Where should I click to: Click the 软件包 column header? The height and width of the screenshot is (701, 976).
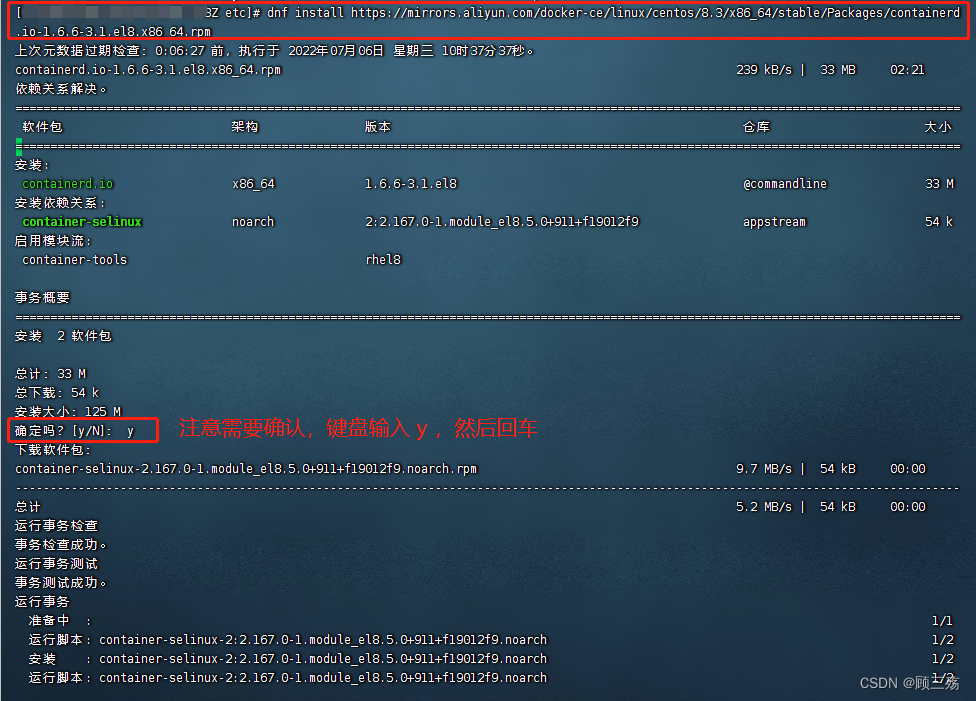(42, 126)
